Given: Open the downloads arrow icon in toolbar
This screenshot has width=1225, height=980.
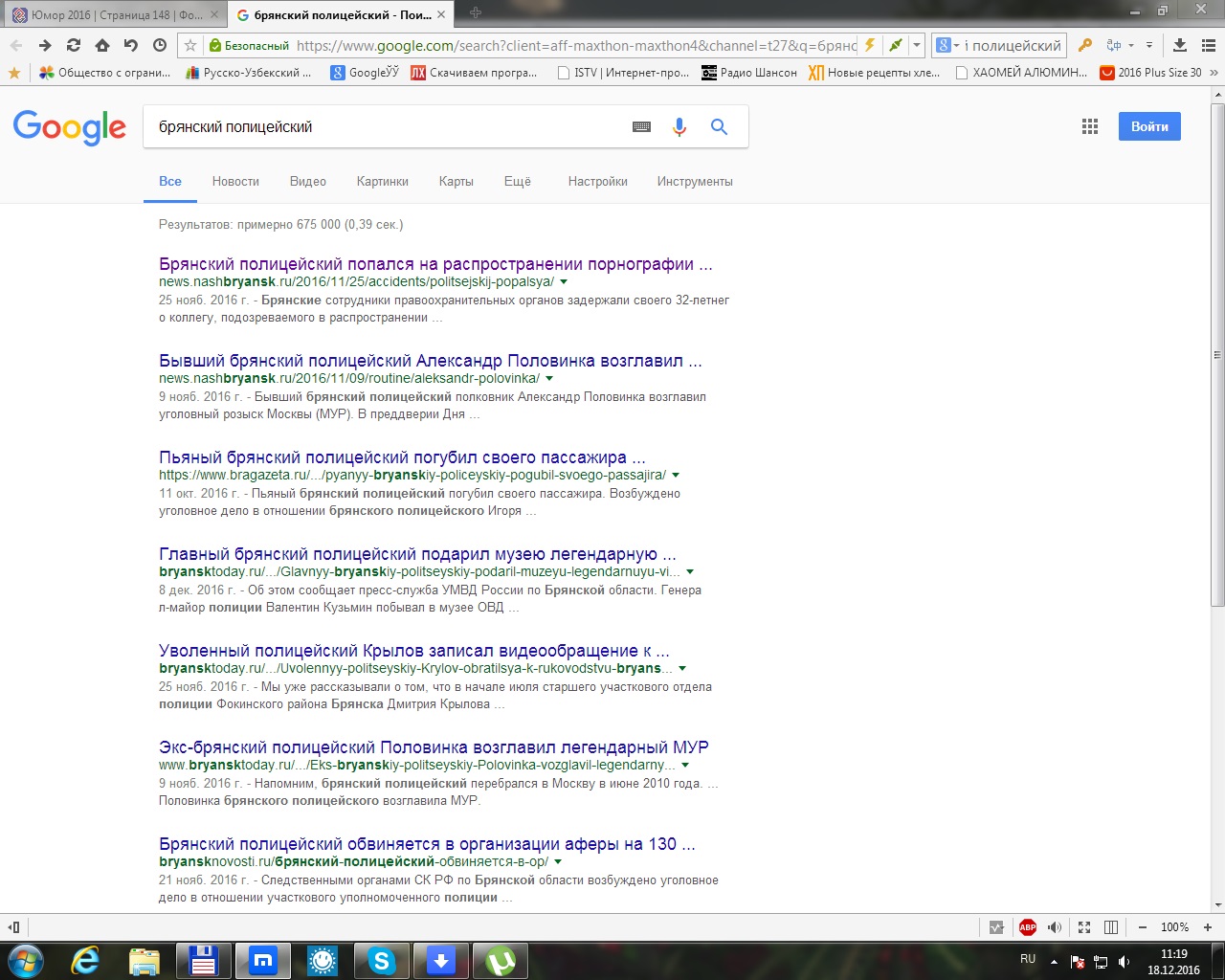Looking at the screenshot, I should [1180, 45].
